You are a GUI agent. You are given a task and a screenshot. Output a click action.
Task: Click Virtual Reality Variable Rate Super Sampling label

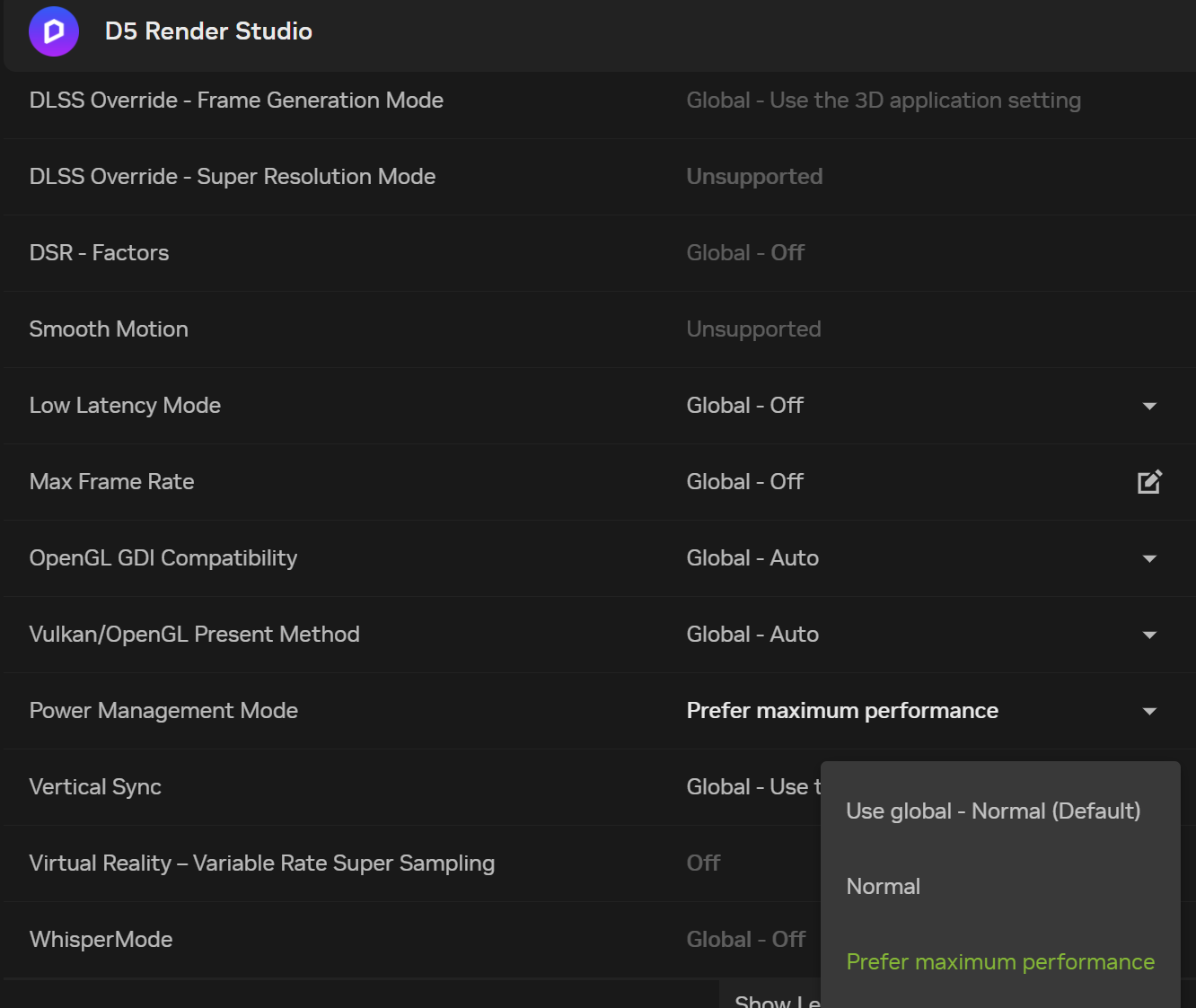point(261,863)
